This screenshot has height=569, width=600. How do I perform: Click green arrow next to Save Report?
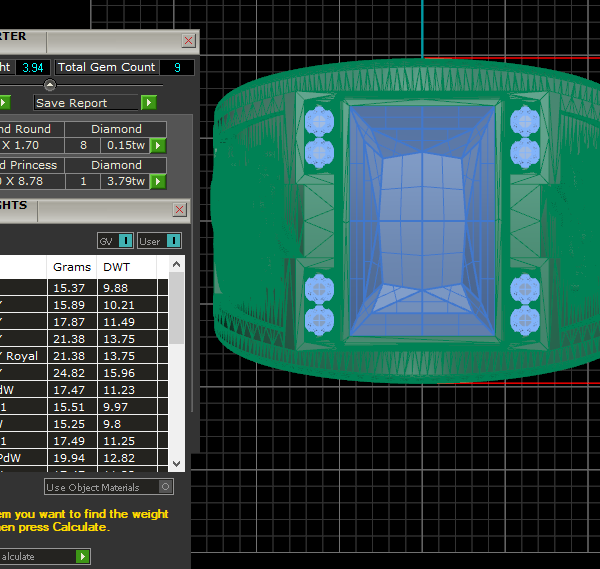[x=149, y=102]
